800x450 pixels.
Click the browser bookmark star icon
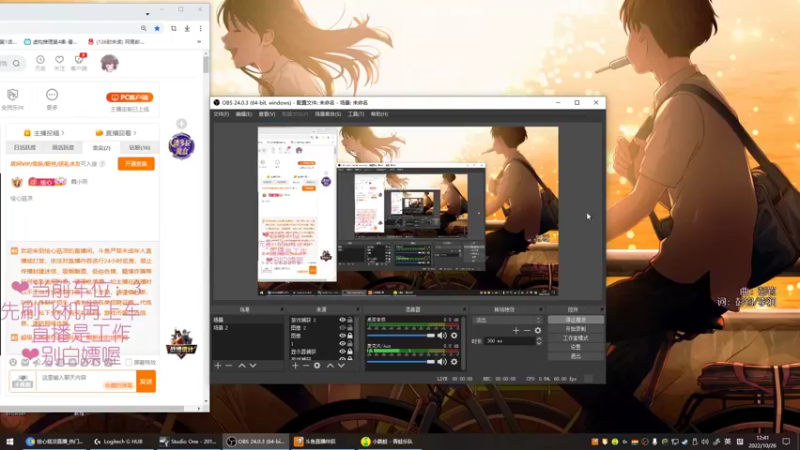click(157, 29)
